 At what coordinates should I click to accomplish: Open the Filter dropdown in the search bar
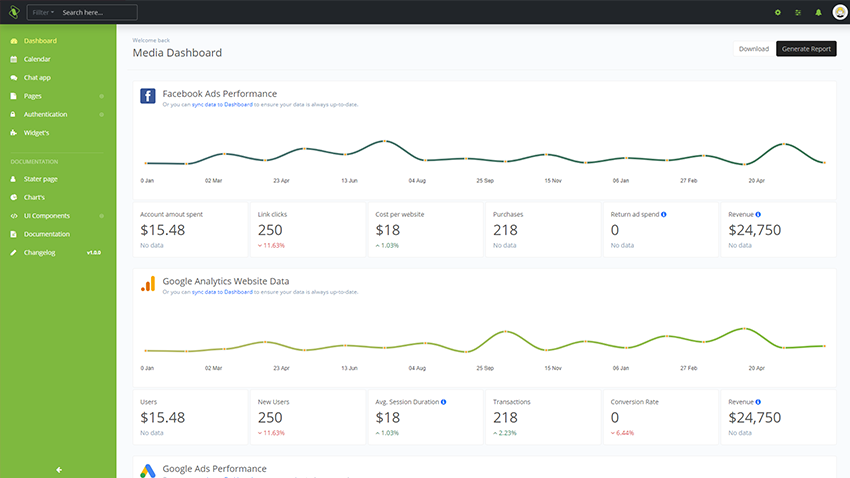42,13
